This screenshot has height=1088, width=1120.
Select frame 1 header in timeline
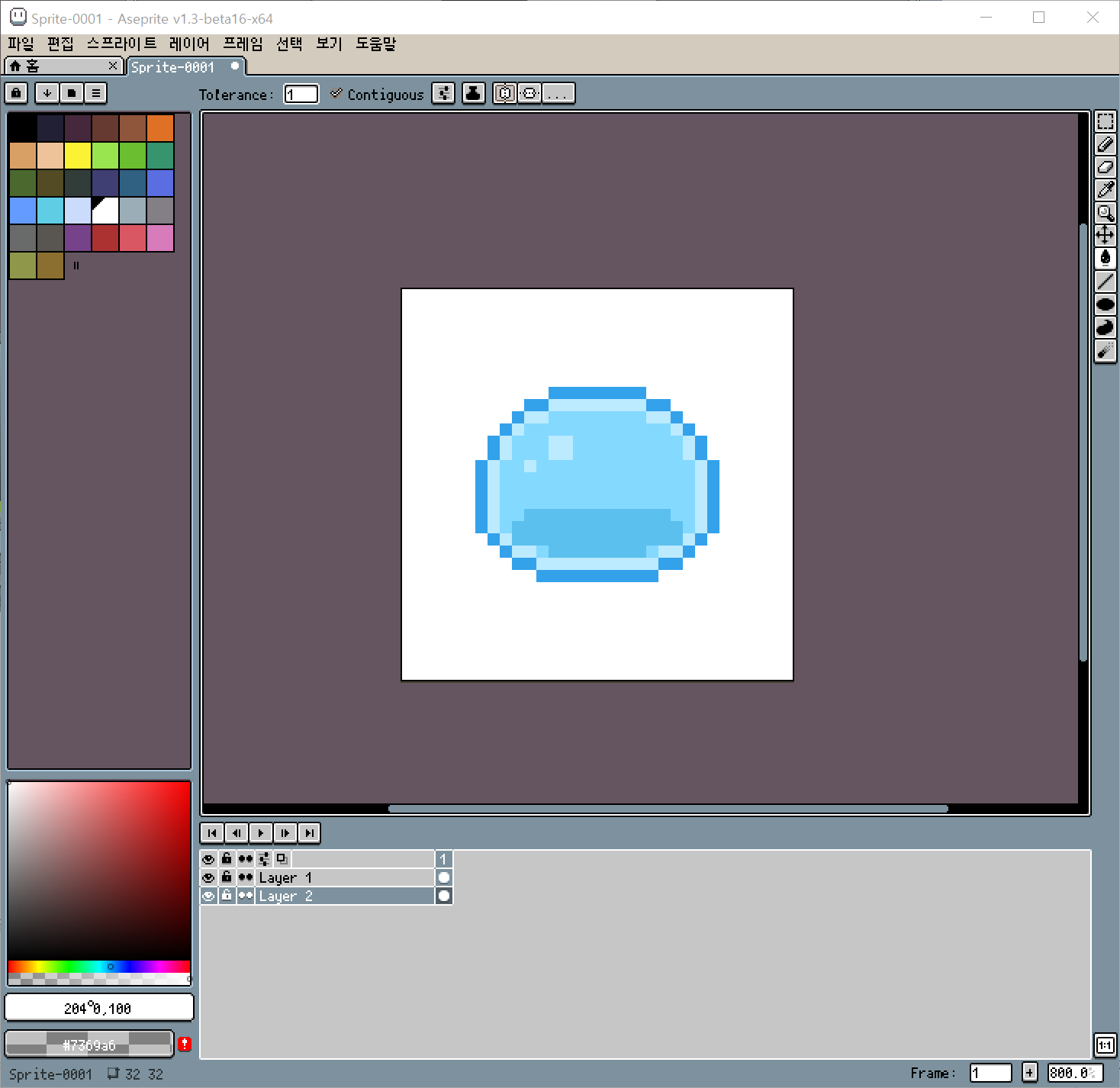444,859
